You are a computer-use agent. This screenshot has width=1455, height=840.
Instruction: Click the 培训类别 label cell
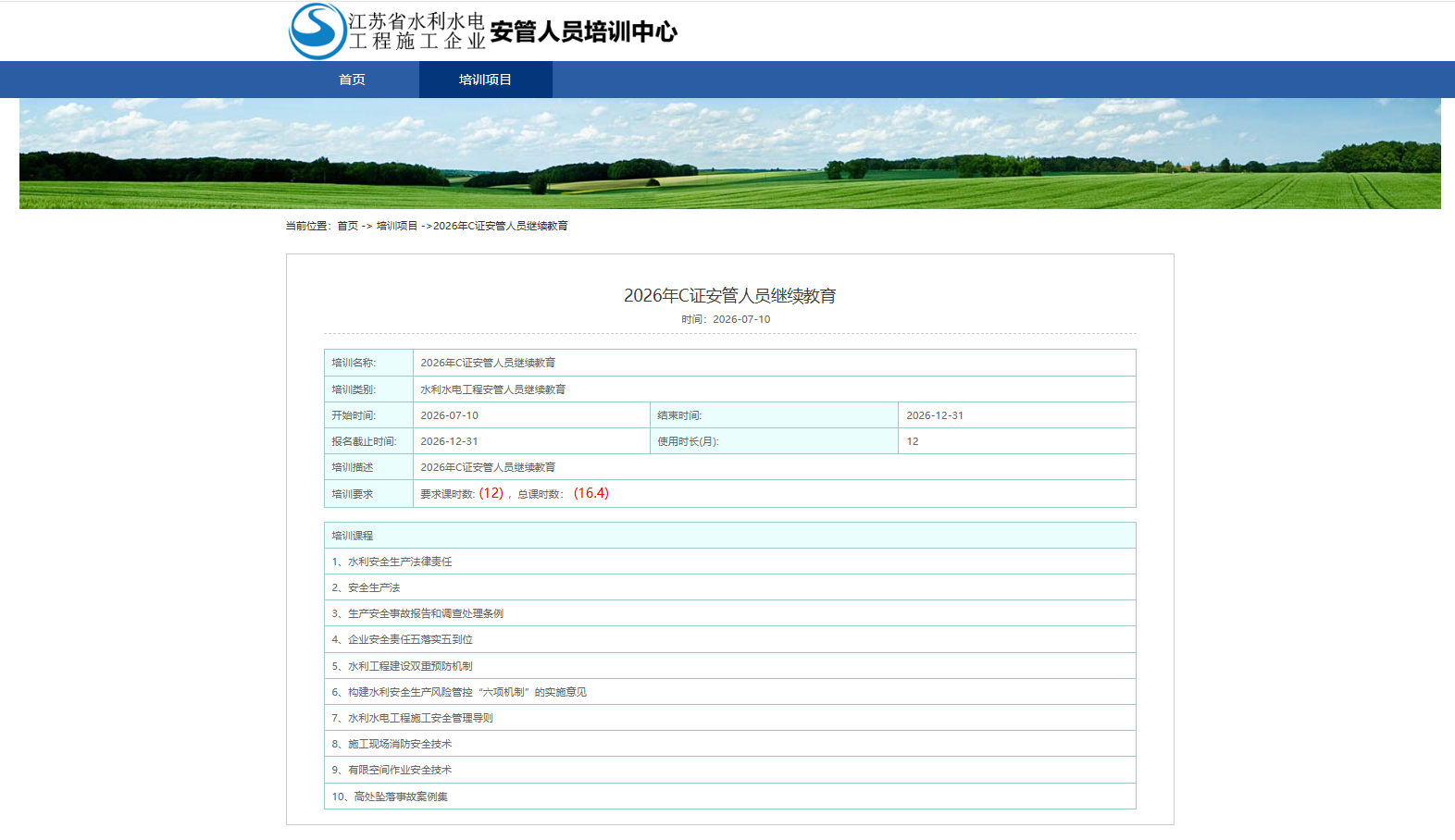(368, 389)
